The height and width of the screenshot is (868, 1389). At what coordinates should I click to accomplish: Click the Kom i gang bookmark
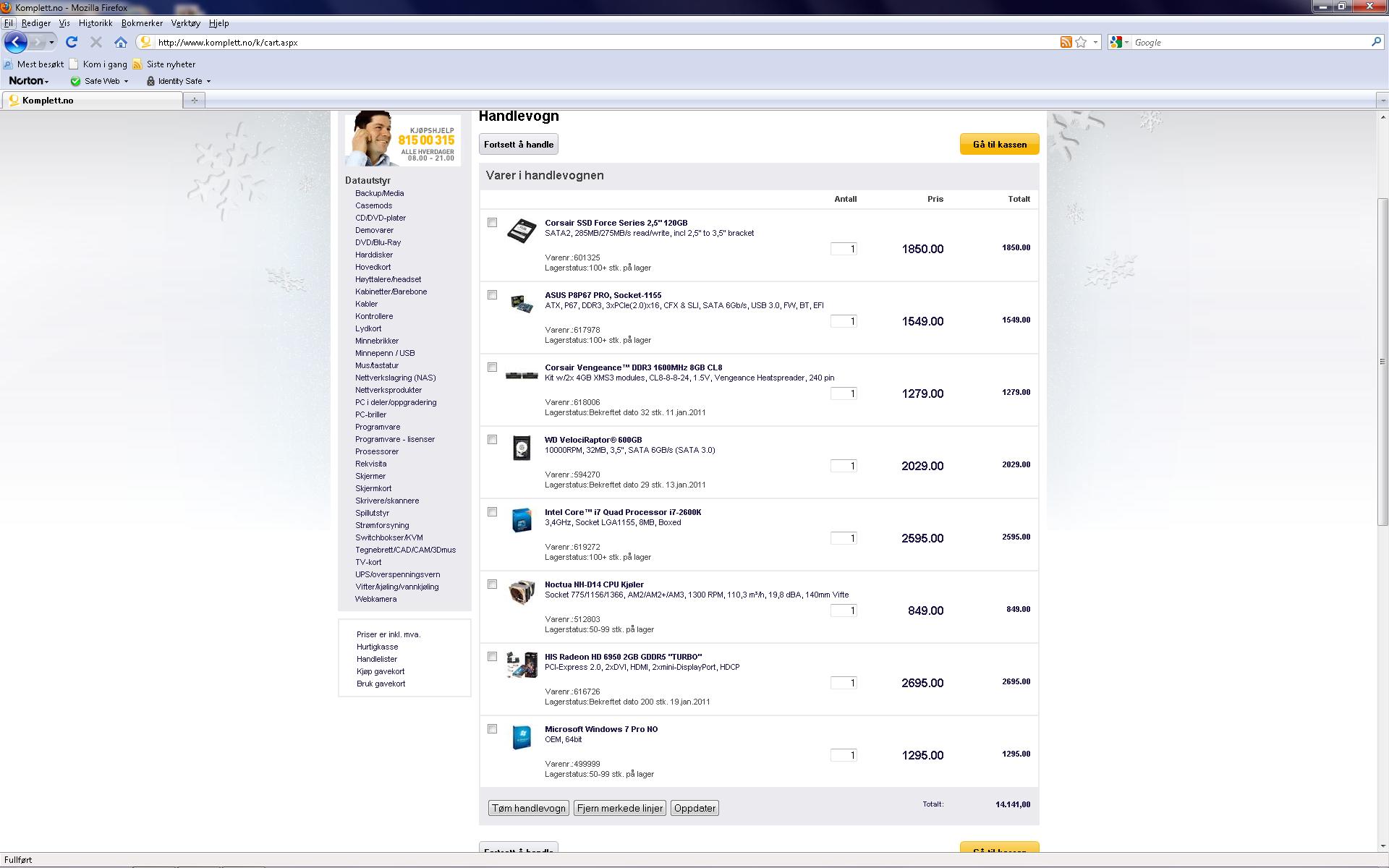click(98, 64)
